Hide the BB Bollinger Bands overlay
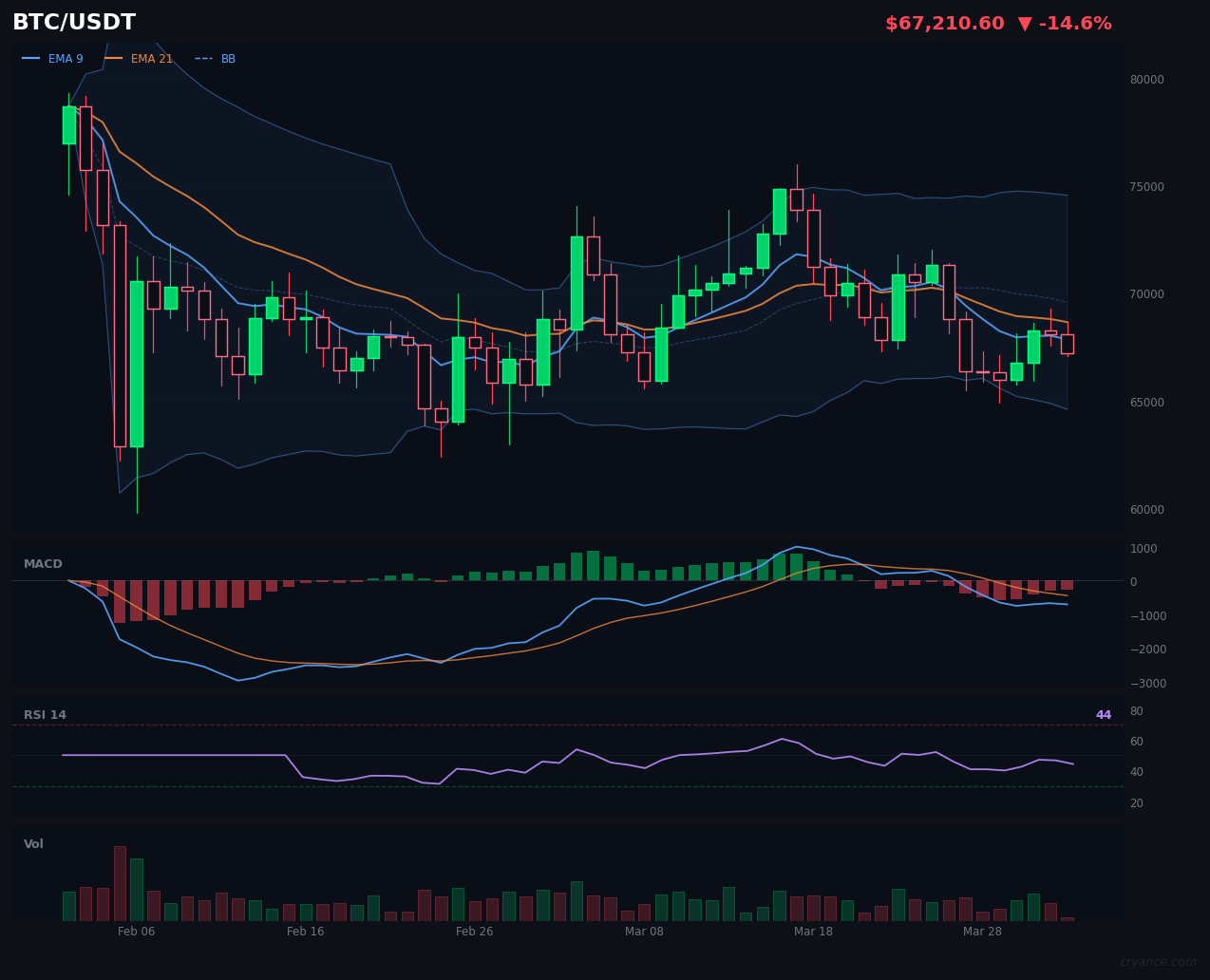Screen dimensions: 1210x980 pos(228,58)
